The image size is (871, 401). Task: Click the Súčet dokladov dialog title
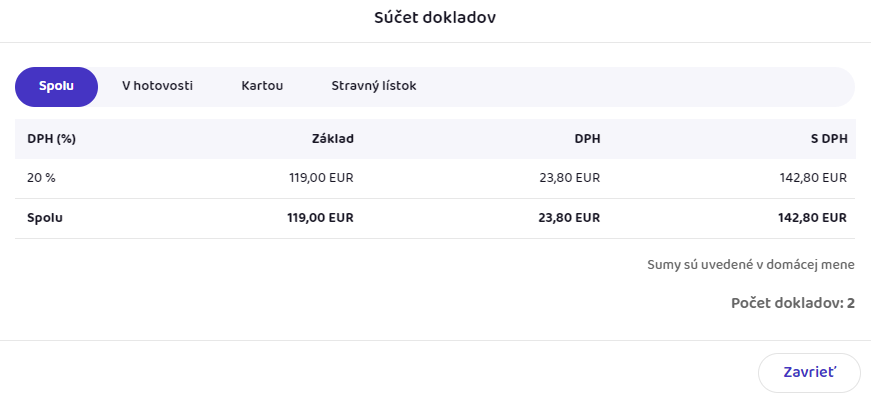pos(435,19)
